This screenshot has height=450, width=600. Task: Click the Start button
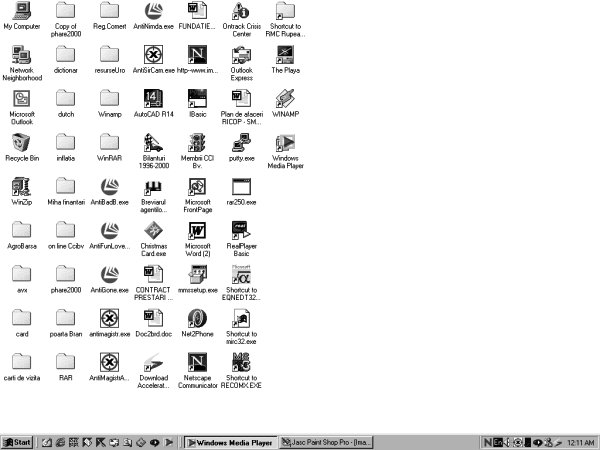[x=17, y=442]
